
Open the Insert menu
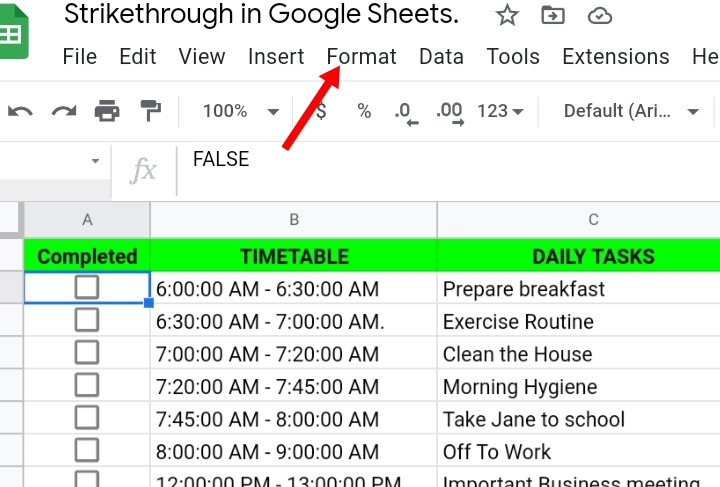tap(276, 57)
